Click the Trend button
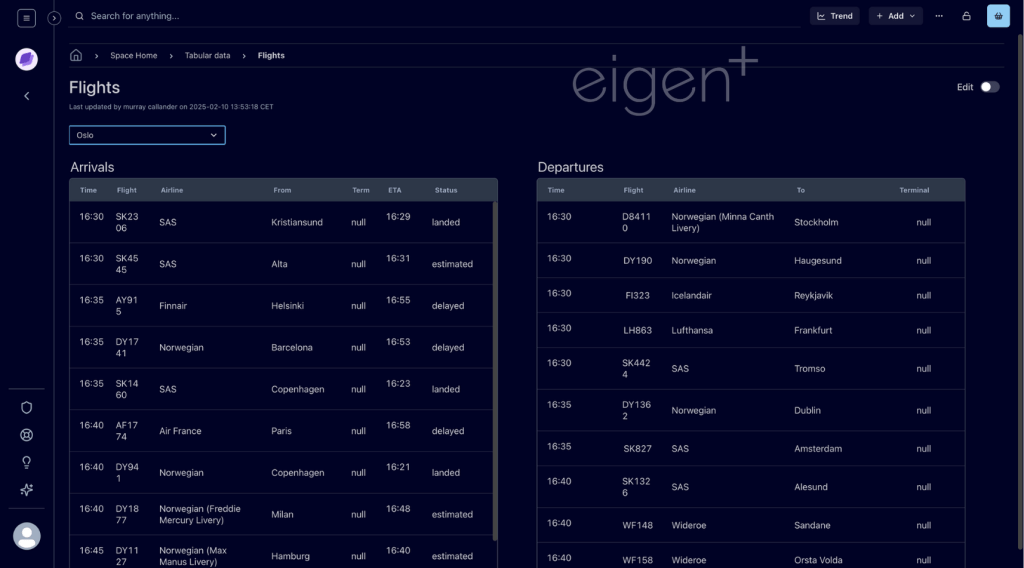Screen dimensions: 1024x568 coord(835,16)
